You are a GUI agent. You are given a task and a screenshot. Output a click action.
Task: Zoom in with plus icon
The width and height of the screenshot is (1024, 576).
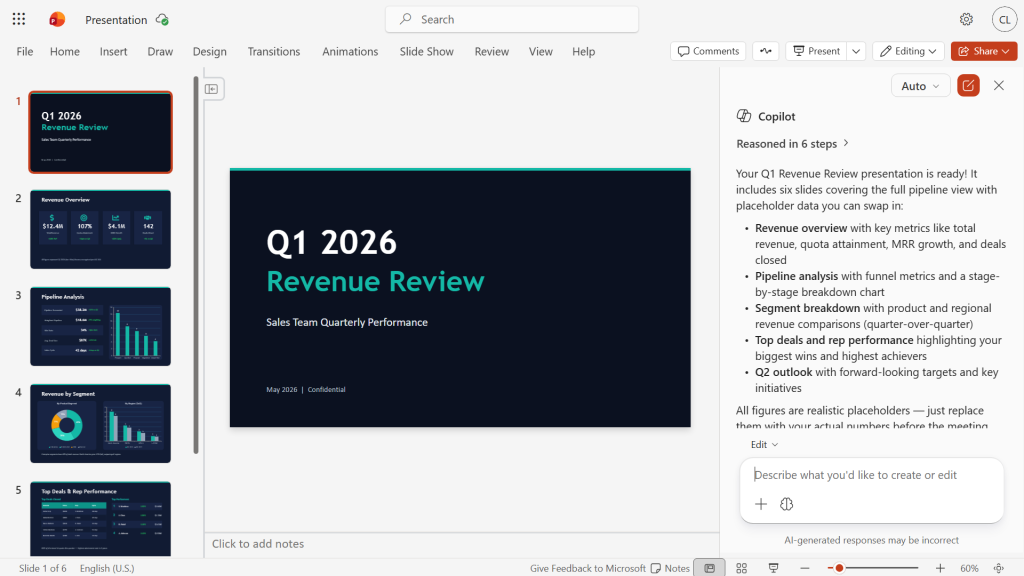(940, 568)
